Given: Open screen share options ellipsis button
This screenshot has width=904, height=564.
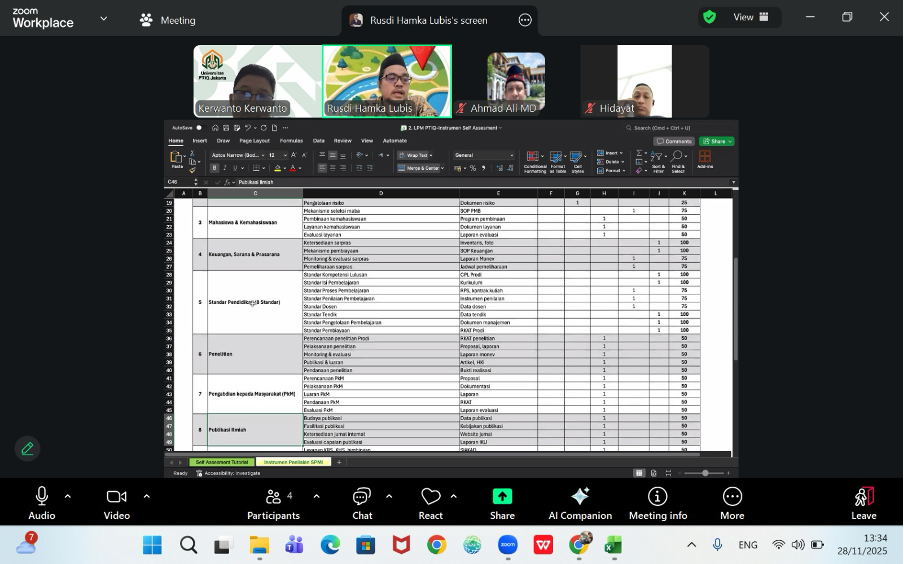Looking at the screenshot, I should pos(525,20).
